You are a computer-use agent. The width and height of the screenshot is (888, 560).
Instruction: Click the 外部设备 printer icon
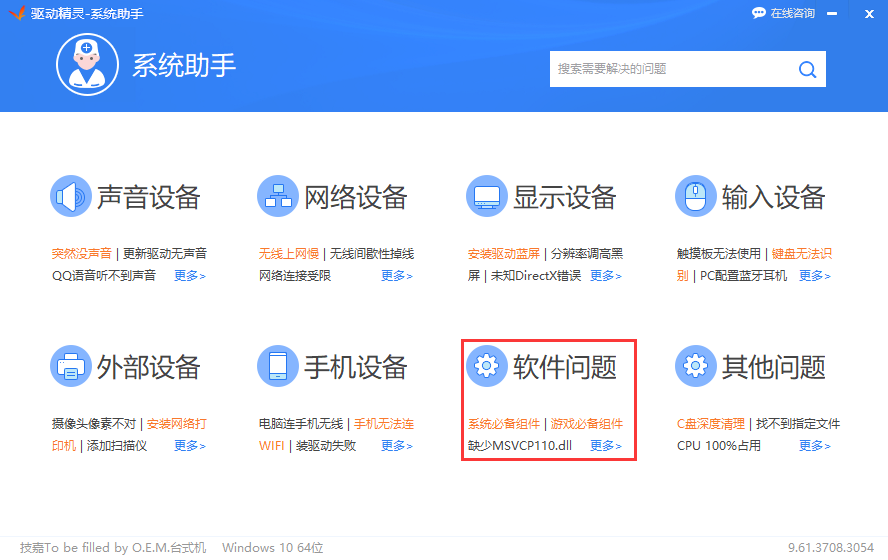click(x=71, y=367)
